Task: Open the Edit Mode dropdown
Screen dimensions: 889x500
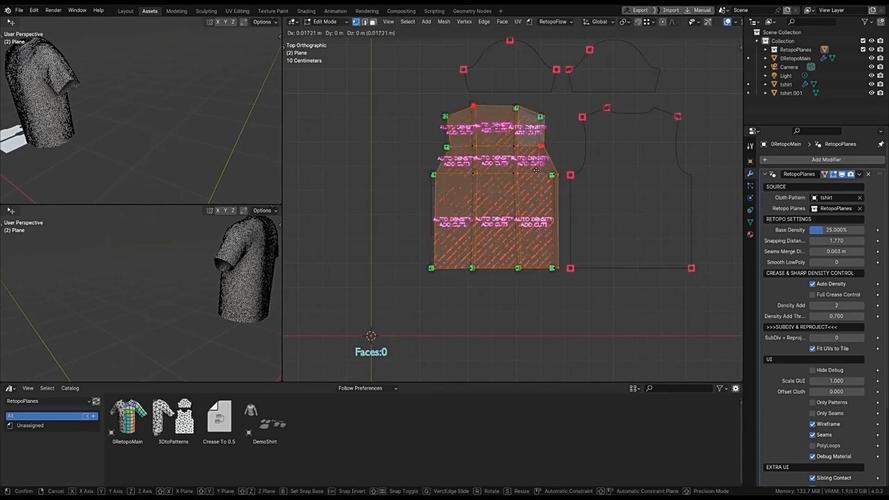Action: (327, 22)
